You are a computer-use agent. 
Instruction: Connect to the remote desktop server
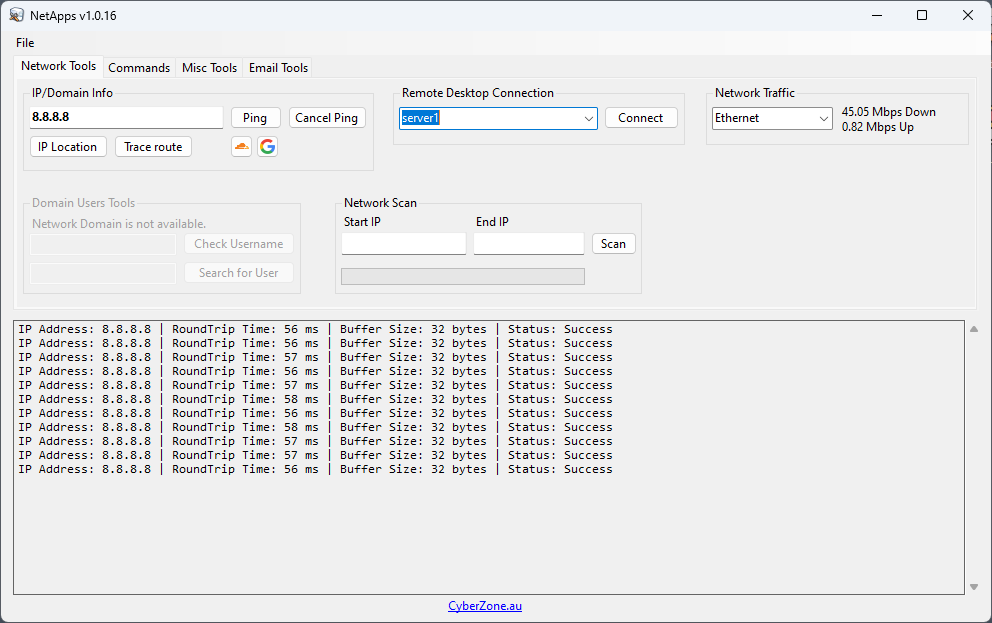coord(640,118)
